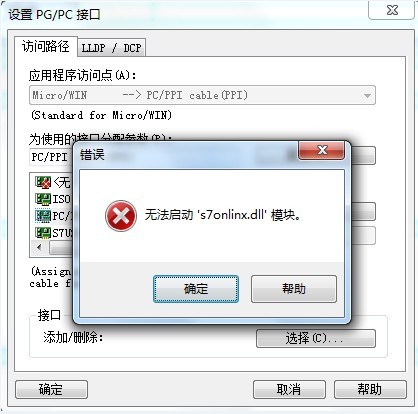Click the bottom-left 确定 button
Image resolution: width=418 pixels, height=414 pixels.
pyautogui.click(x=51, y=389)
